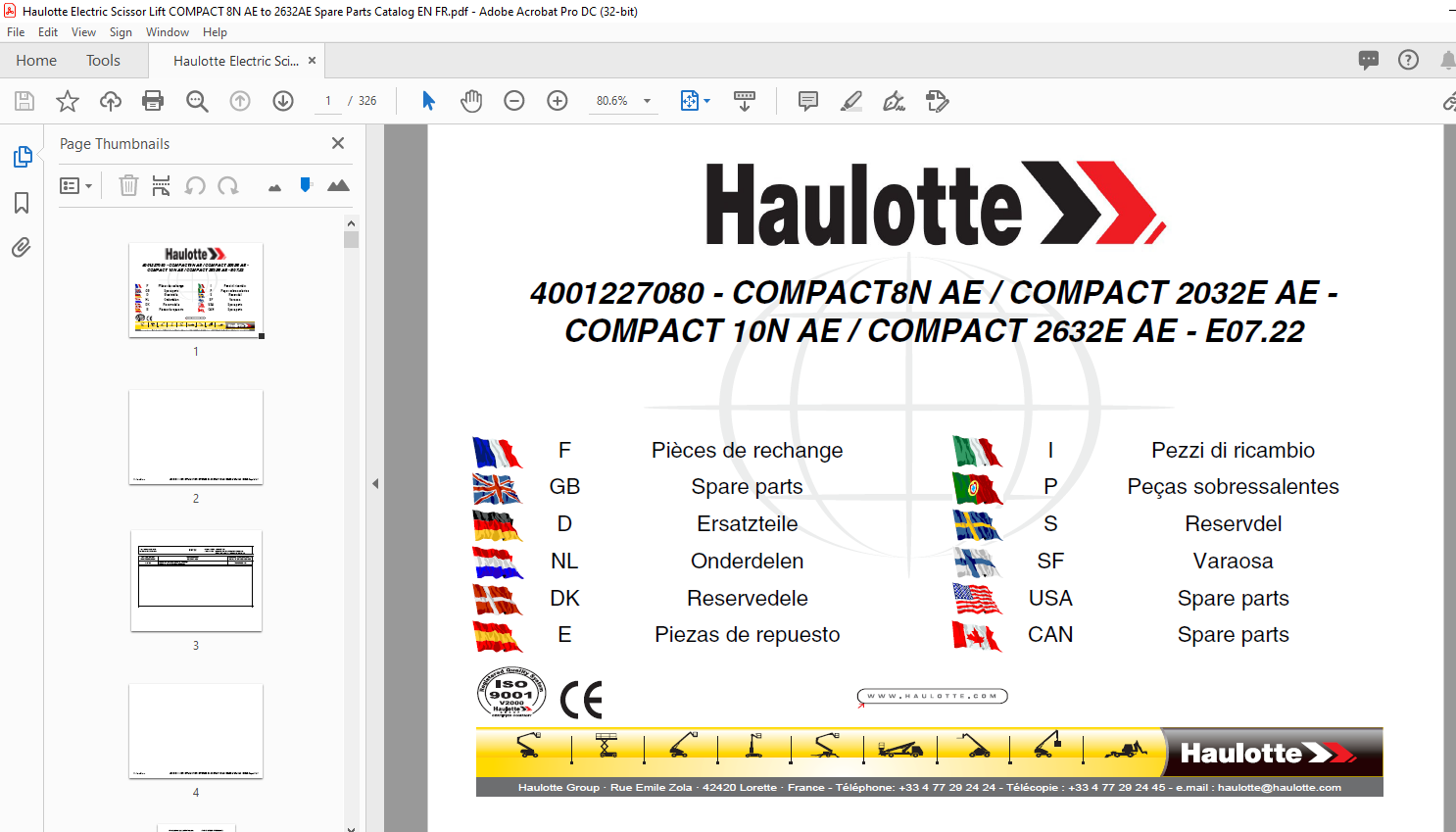This screenshot has height=832, width=1456.
Task: Print the document
Action: (x=153, y=101)
